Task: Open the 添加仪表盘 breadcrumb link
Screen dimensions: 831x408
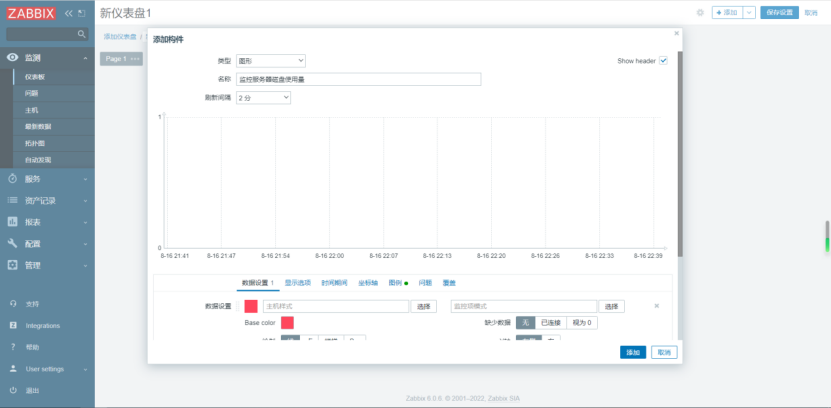Action: (x=120, y=37)
